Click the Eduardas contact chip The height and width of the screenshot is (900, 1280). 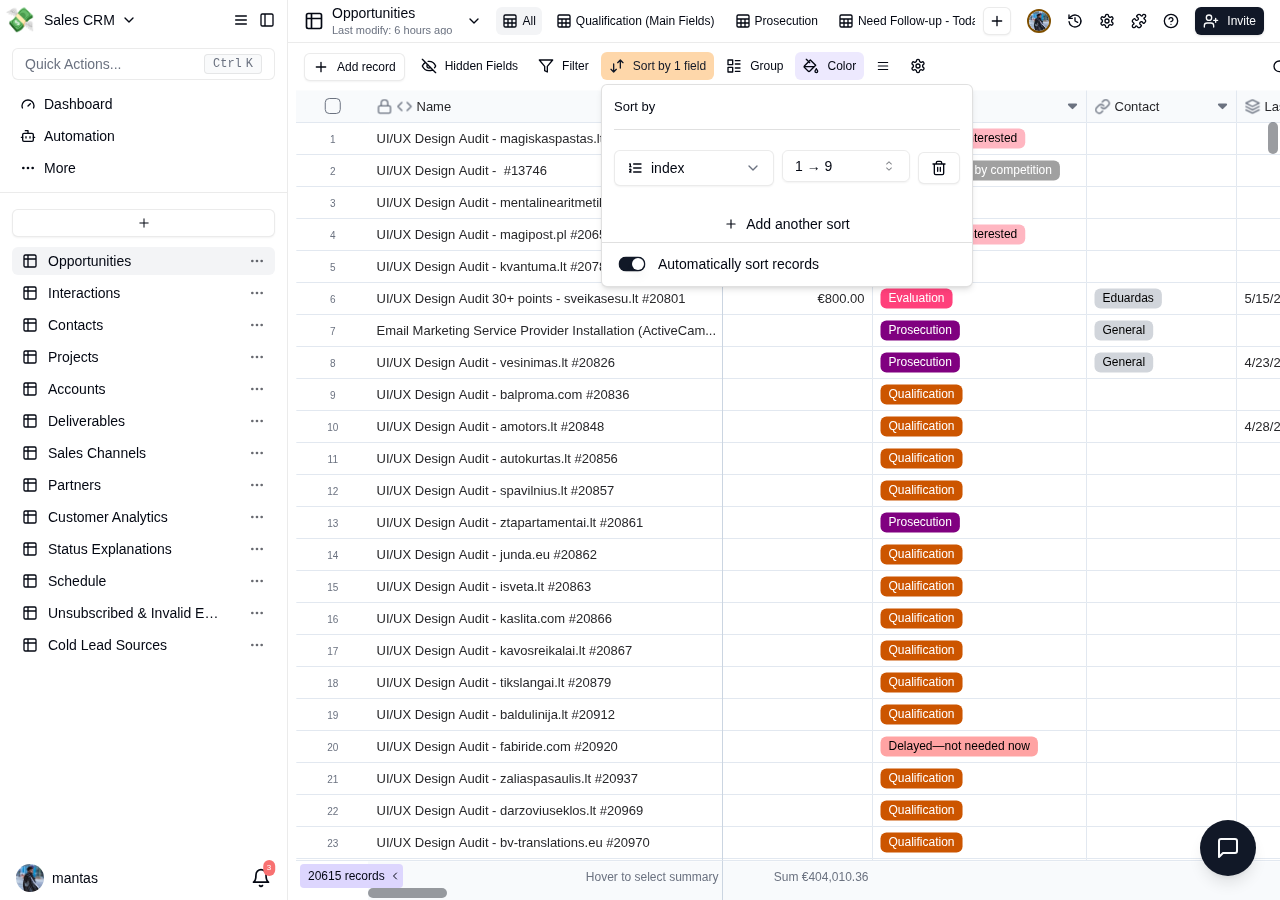point(1128,298)
